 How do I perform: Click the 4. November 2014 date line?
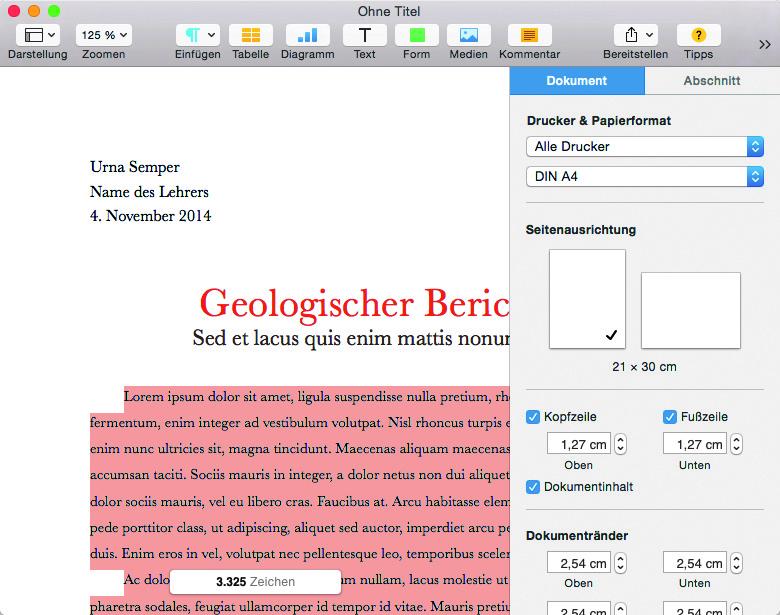tap(150, 216)
